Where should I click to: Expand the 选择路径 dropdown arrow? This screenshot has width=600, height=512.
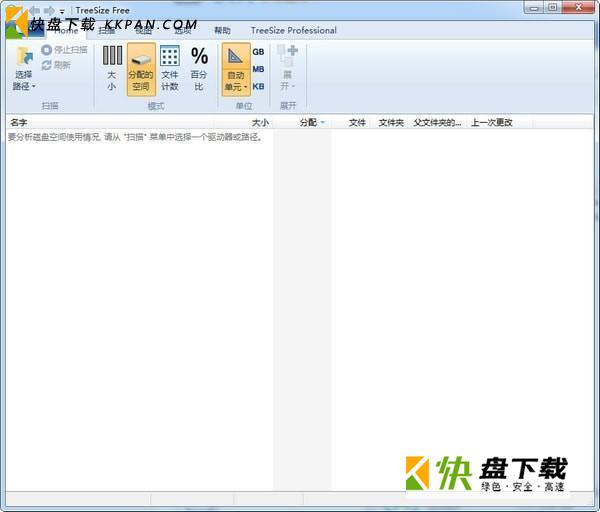[x=34, y=86]
